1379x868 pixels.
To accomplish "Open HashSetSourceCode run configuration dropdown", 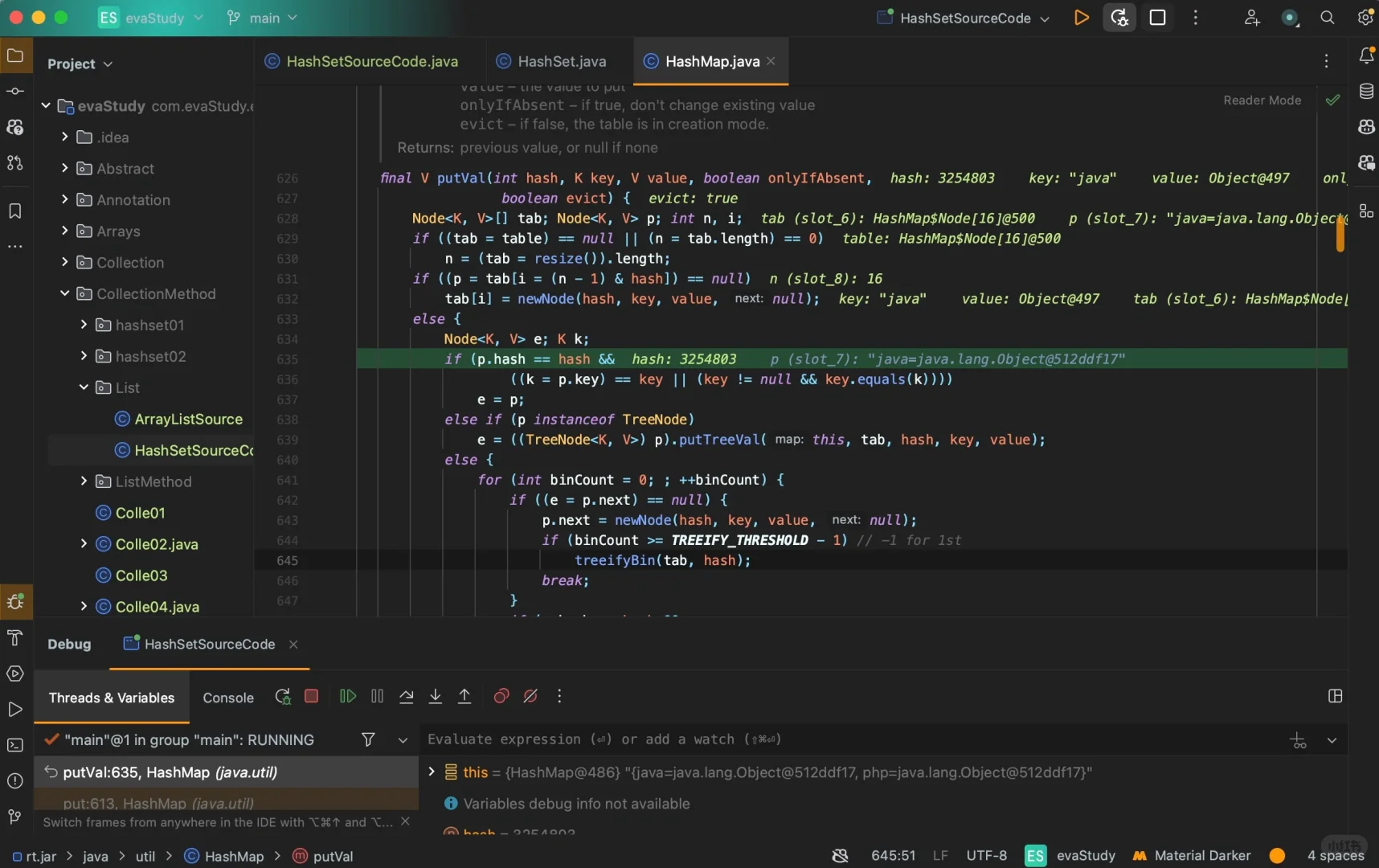I will [964, 18].
